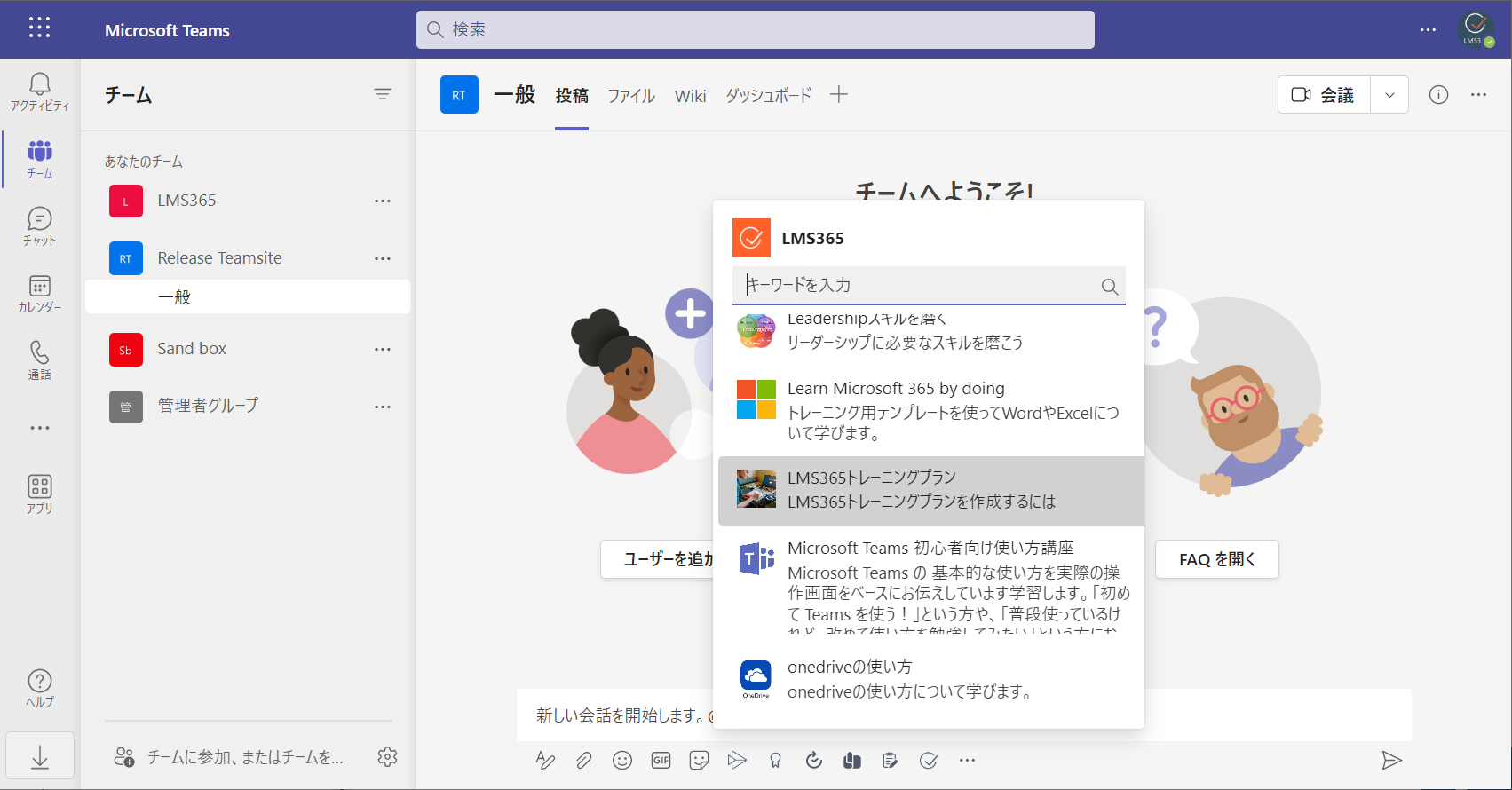Click the RT channel avatar in header
Screen dimensions: 1512x790
click(459, 95)
